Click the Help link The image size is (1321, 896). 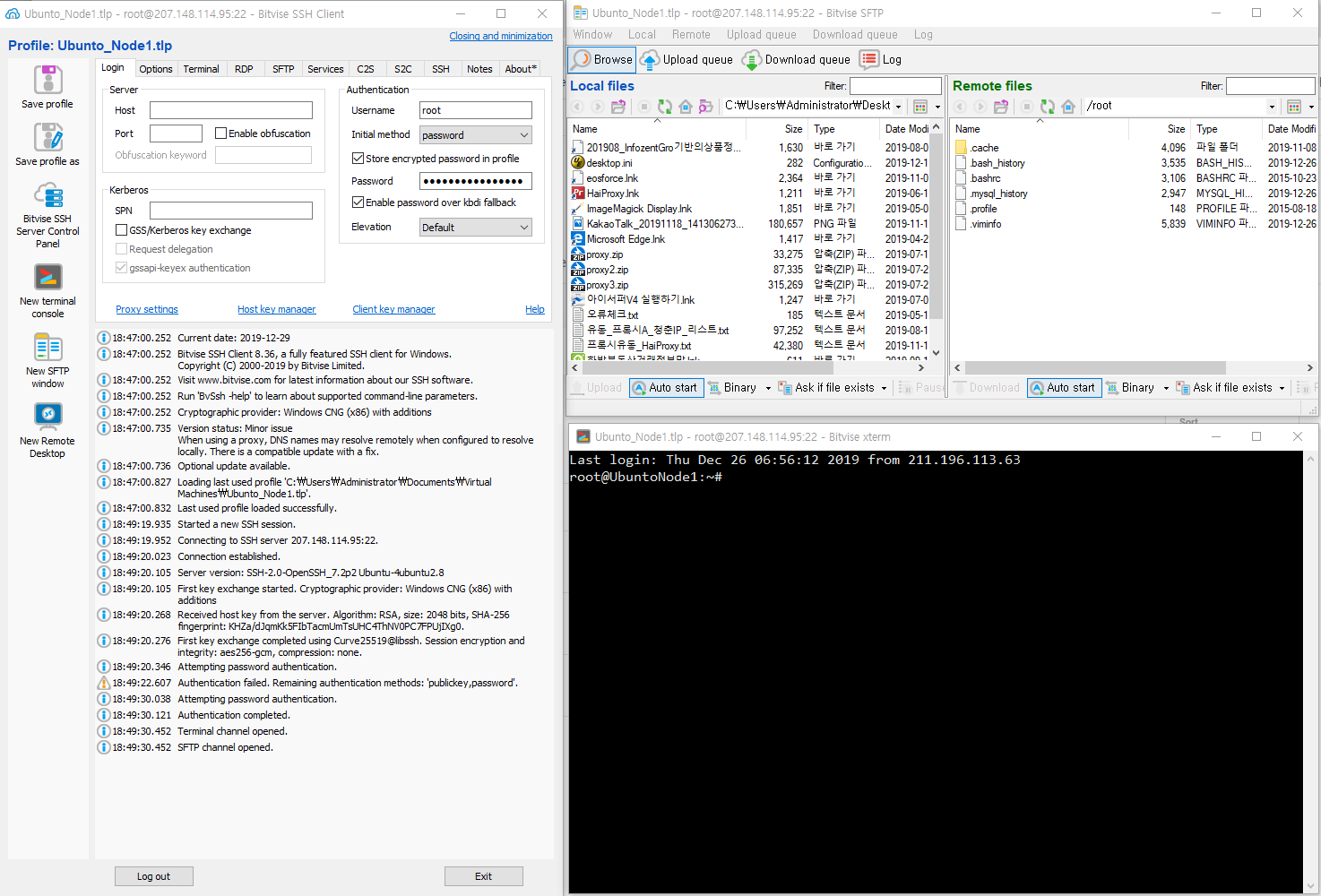point(535,309)
